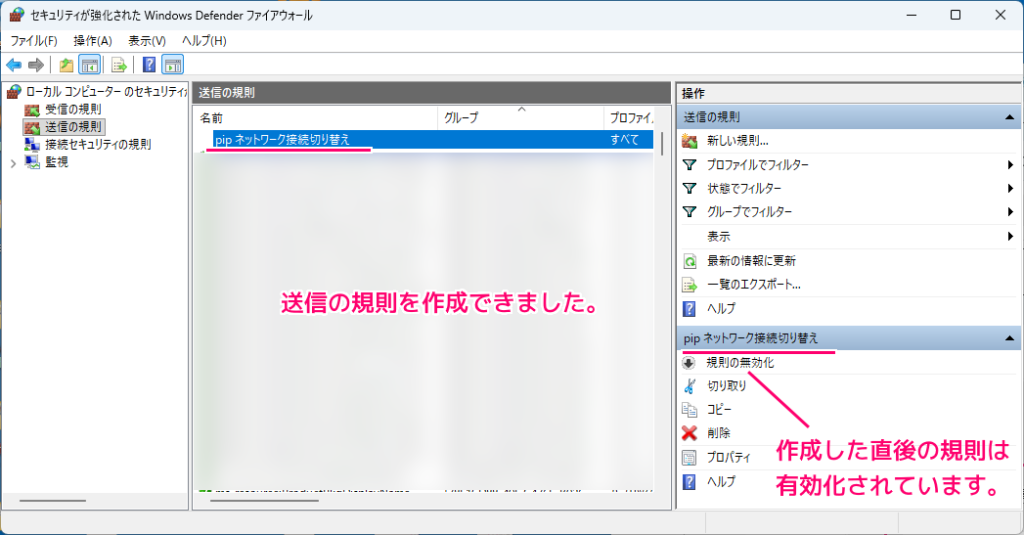Open the プロファイルでフィルター submenu arrow
The width and height of the screenshot is (1024, 535).
[x=1010, y=165]
